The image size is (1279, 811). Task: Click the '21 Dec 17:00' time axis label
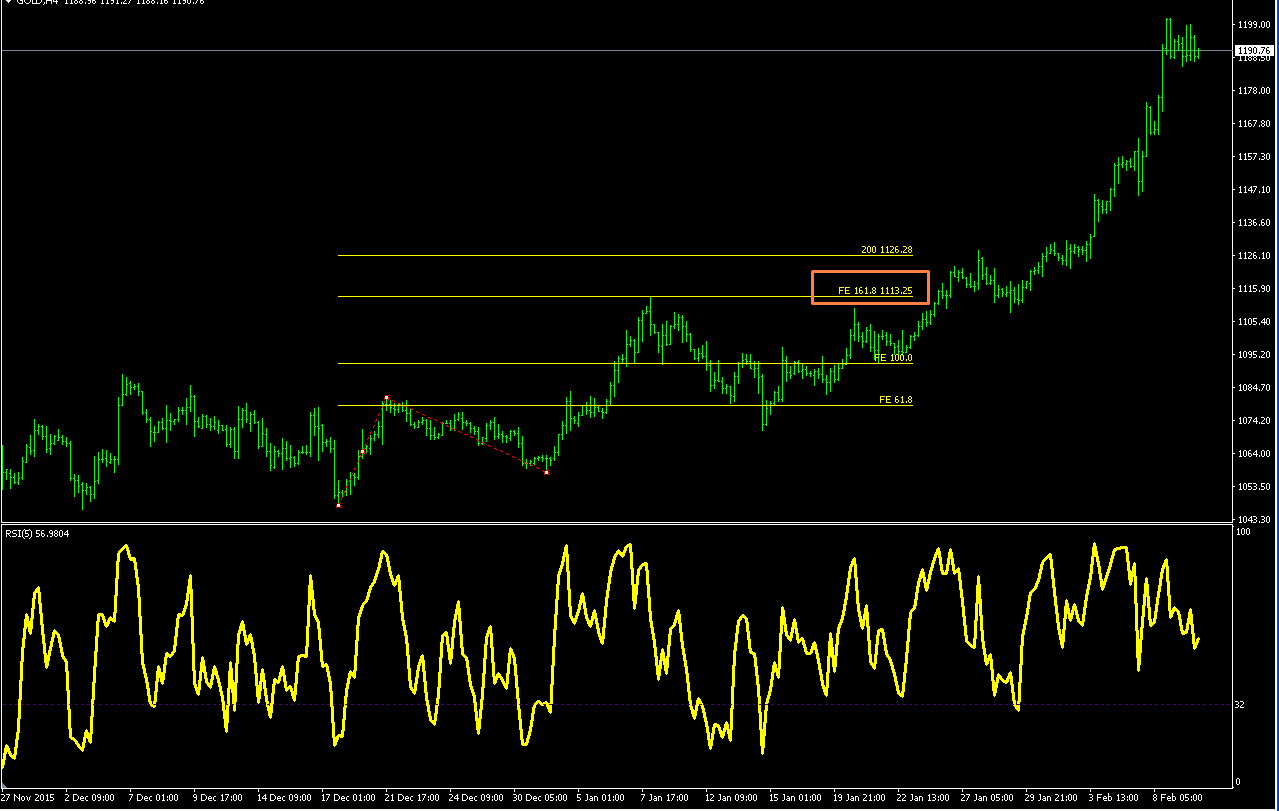coord(412,798)
